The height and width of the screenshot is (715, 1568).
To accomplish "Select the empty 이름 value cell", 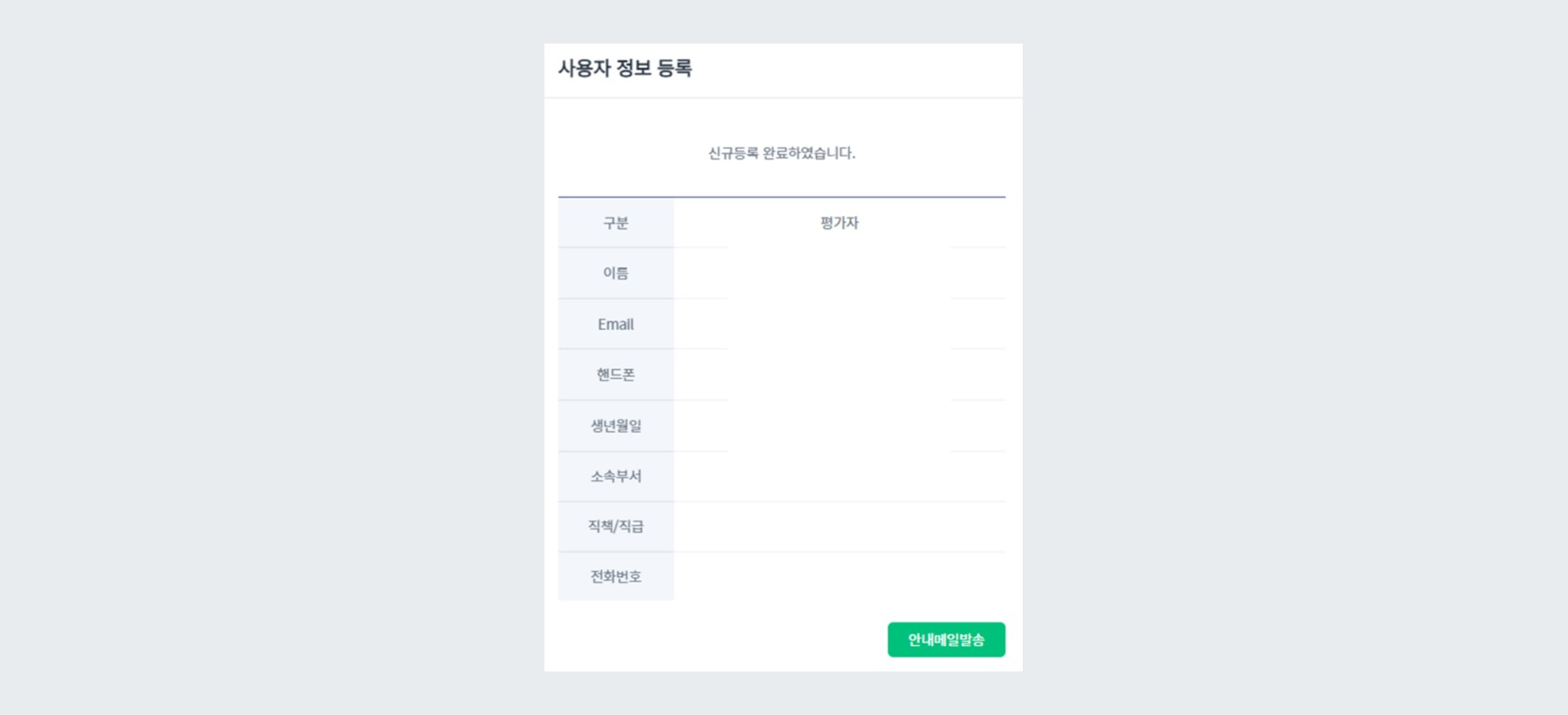I will click(839, 273).
